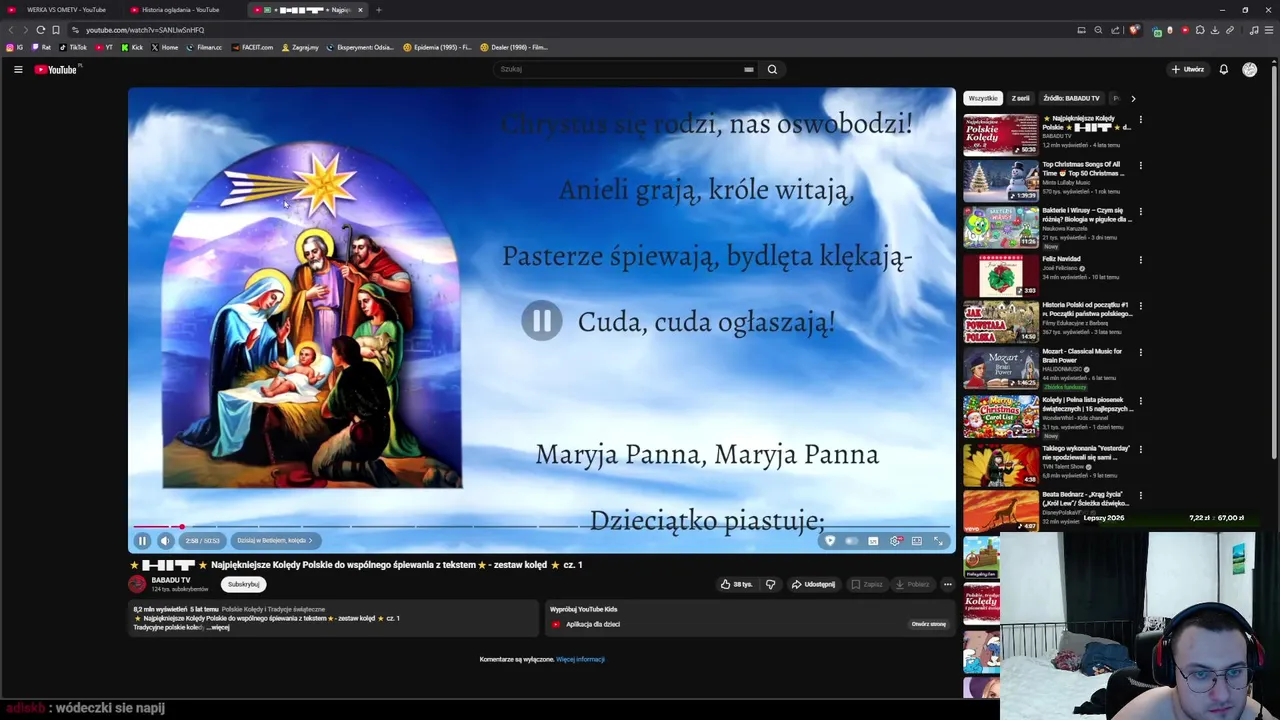The width and height of the screenshot is (1280, 720).
Task: Click the Utwórz create button
Action: pyautogui.click(x=1188, y=69)
